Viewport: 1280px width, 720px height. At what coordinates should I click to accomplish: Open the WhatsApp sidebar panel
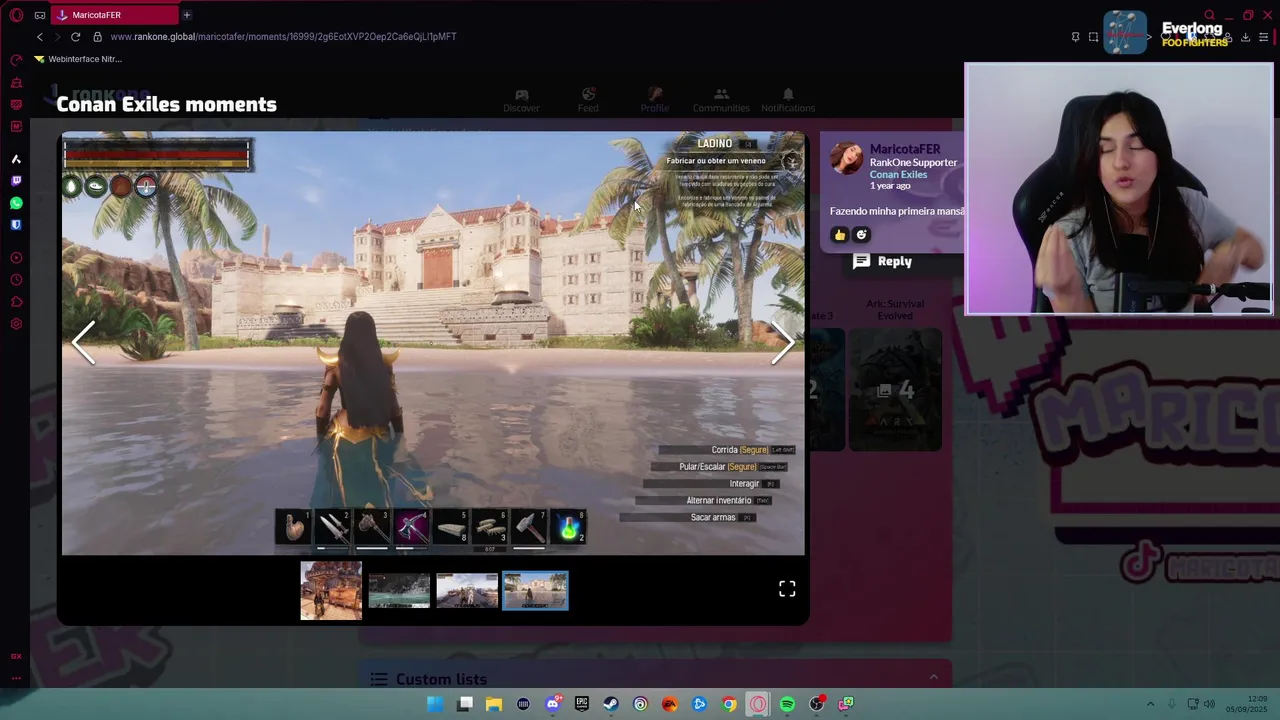(16, 203)
